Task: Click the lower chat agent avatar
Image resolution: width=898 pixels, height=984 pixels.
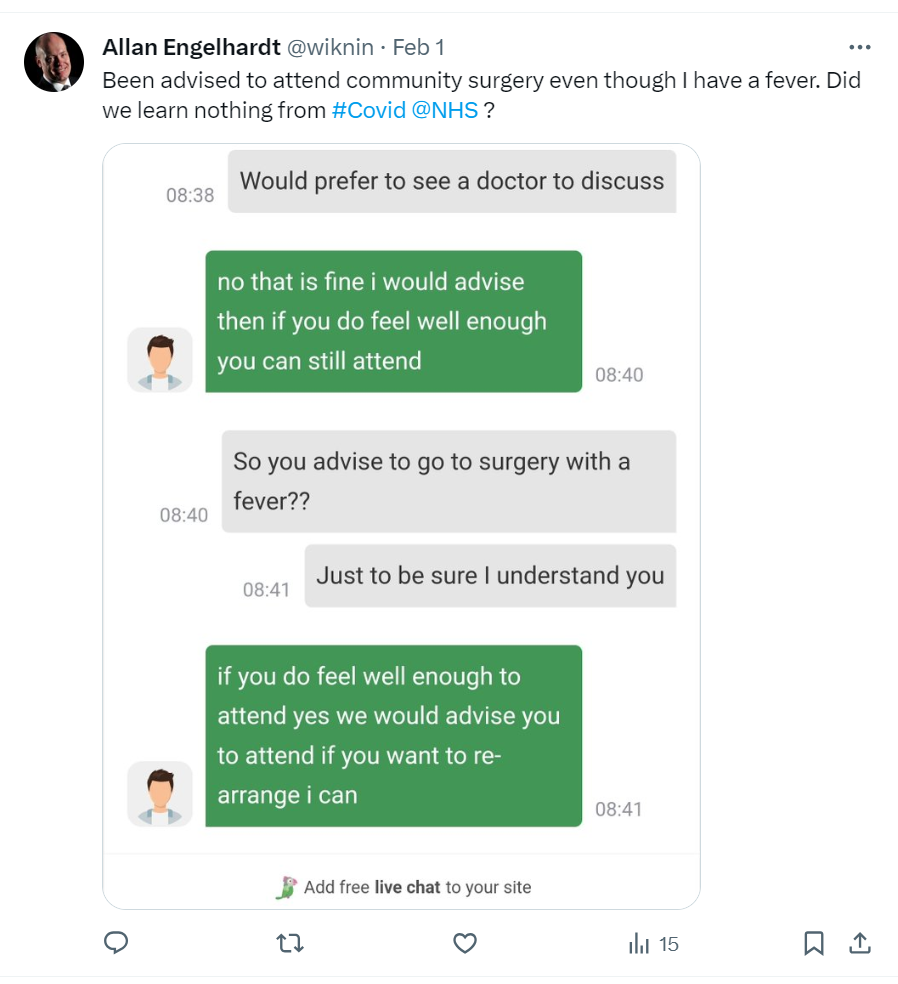Action: click(x=160, y=793)
